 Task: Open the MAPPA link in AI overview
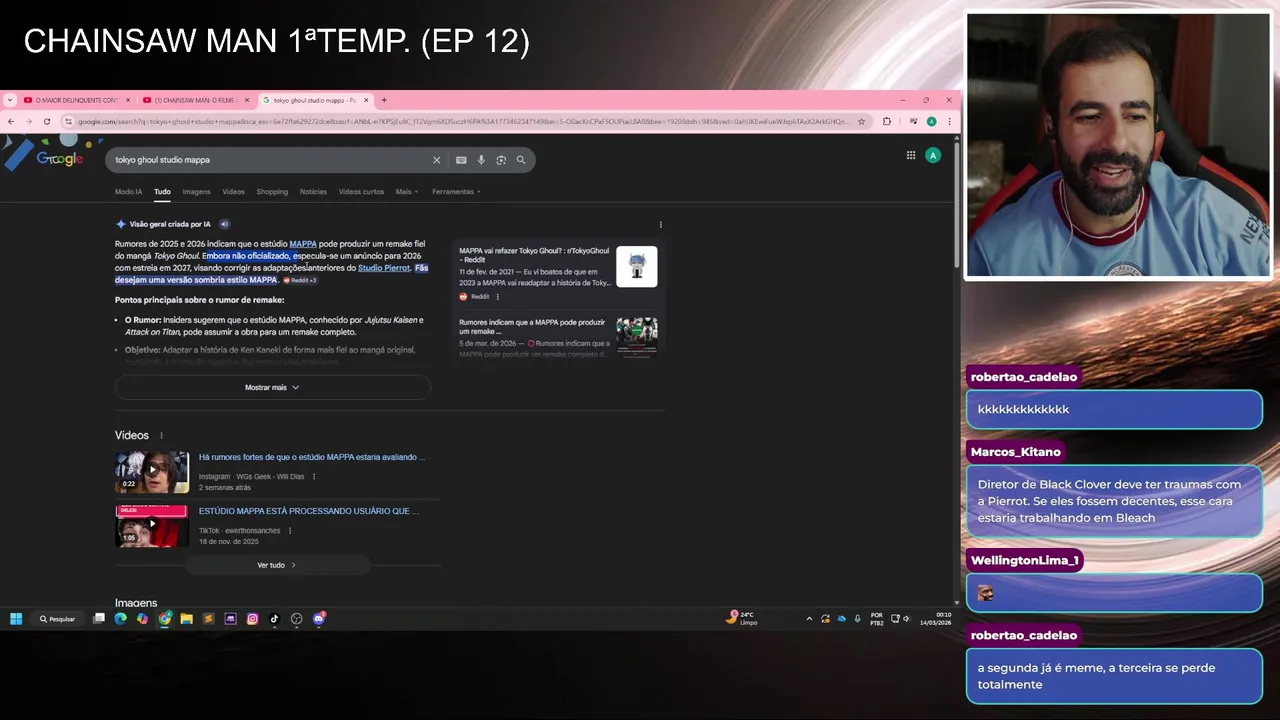tap(303, 244)
